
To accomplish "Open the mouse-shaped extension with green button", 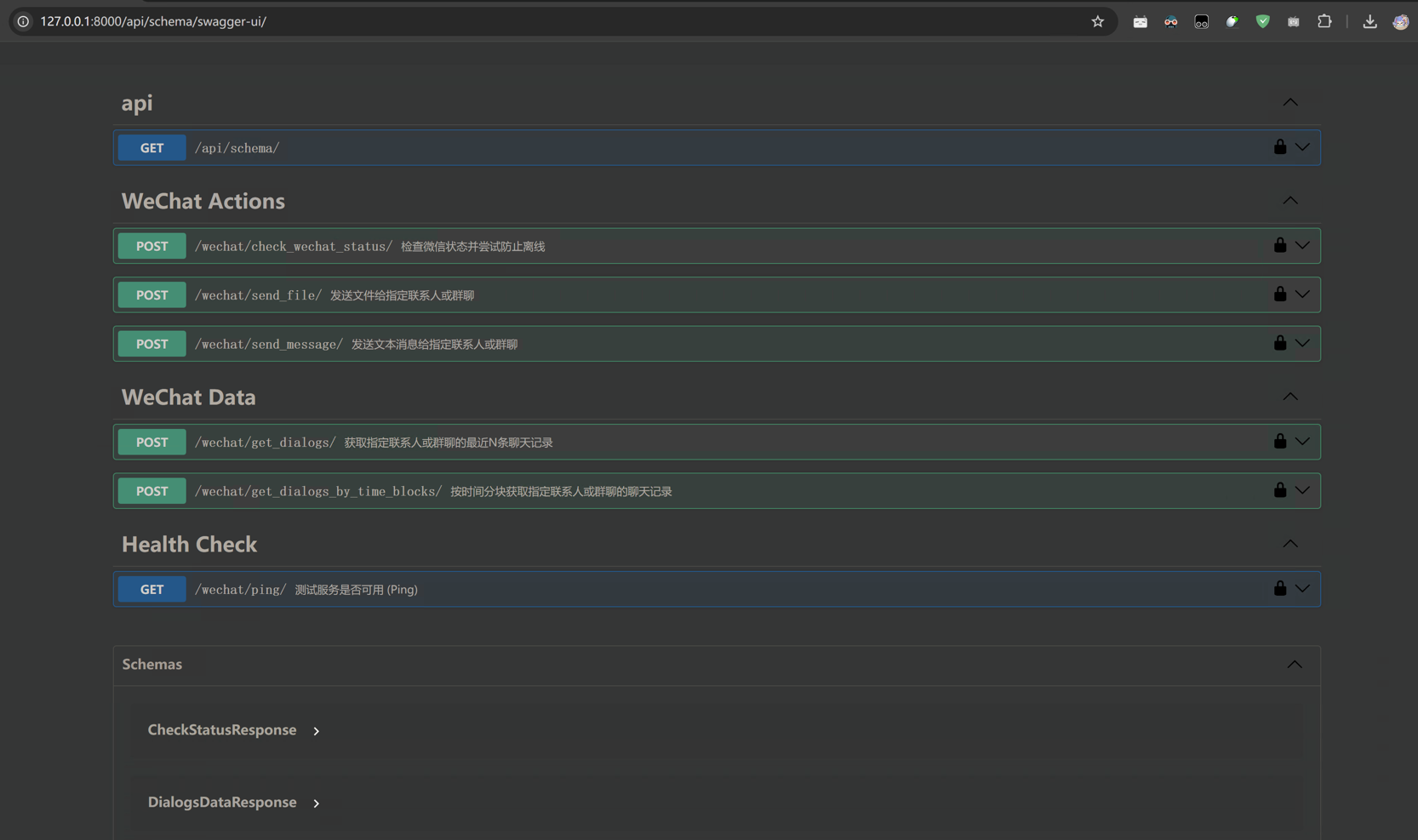I will pyautogui.click(x=1232, y=22).
